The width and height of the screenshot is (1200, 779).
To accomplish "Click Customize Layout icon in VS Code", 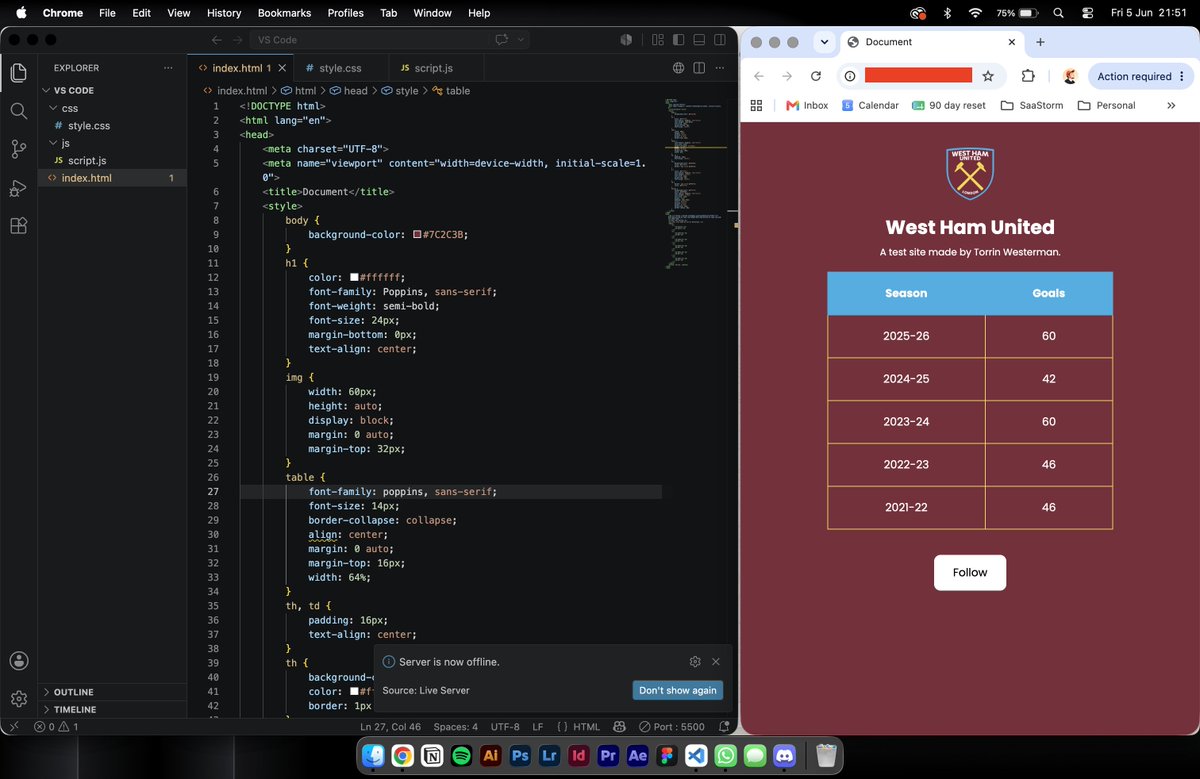I will 657,40.
